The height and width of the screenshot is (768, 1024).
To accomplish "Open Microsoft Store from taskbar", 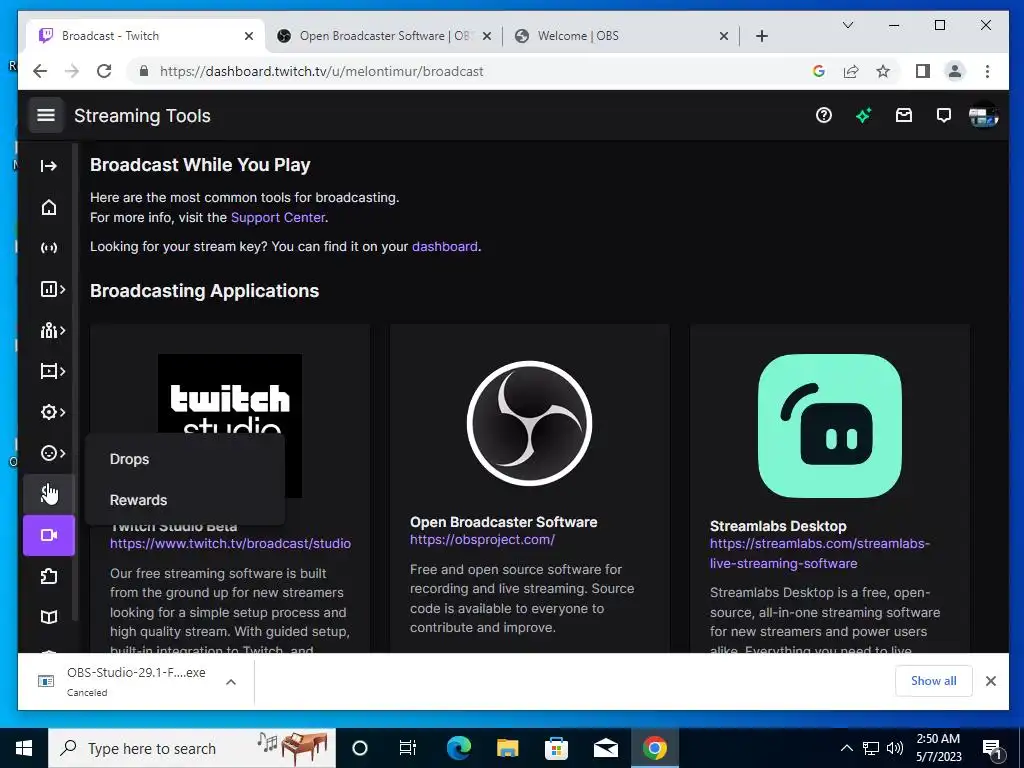I will 556,748.
